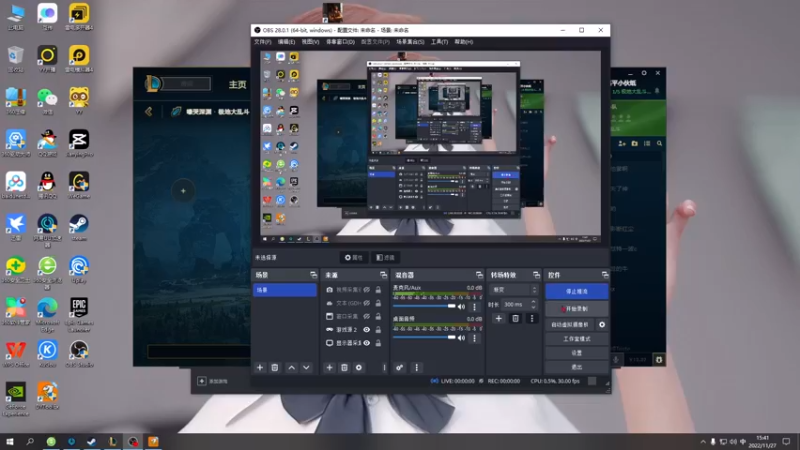
Task: Open the View (V) menu in OBS
Action: (310, 42)
